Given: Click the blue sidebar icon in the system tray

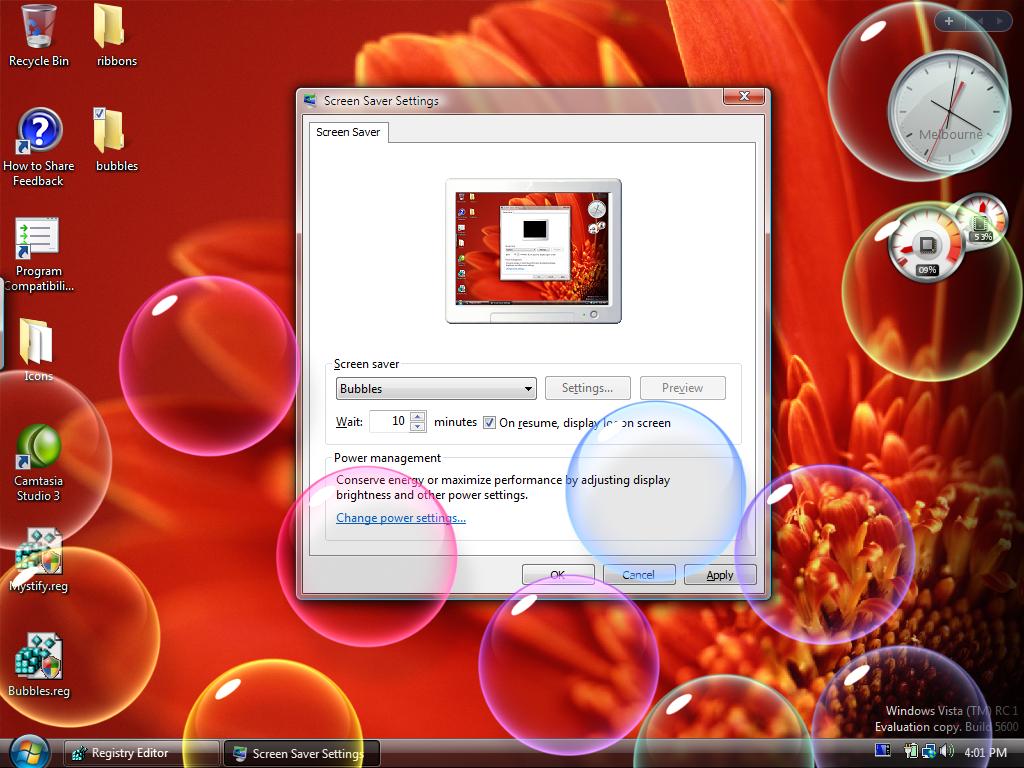Looking at the screenshot, I should 882,751.
